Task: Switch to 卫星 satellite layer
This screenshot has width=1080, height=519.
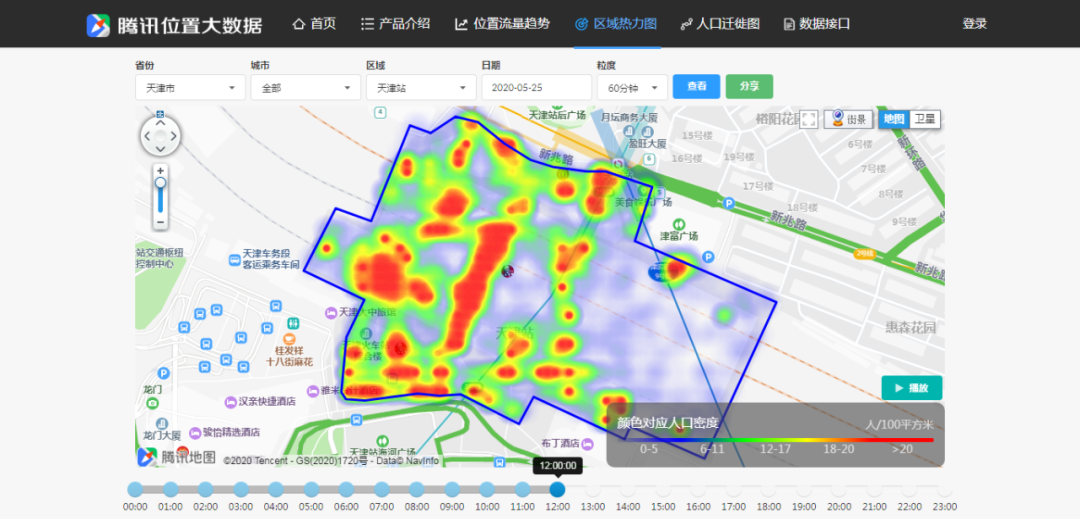Action: pos(925,119)
